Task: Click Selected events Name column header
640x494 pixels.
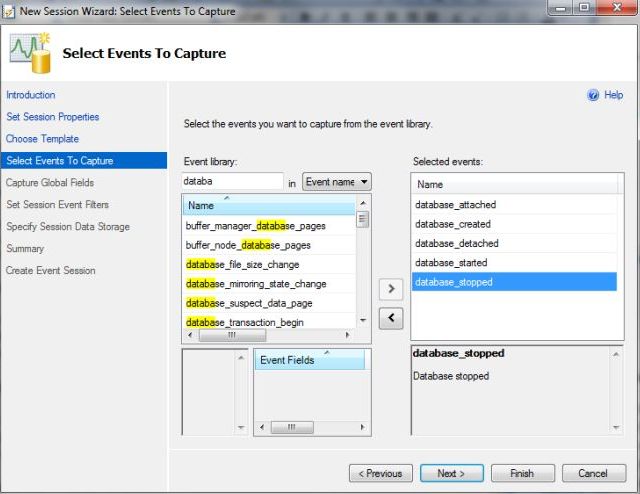Action: coord(515,185)
